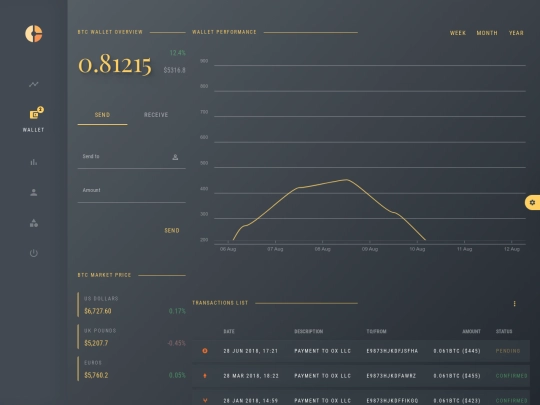Click the amount 0.061BTC ($445)

(457, 351)
